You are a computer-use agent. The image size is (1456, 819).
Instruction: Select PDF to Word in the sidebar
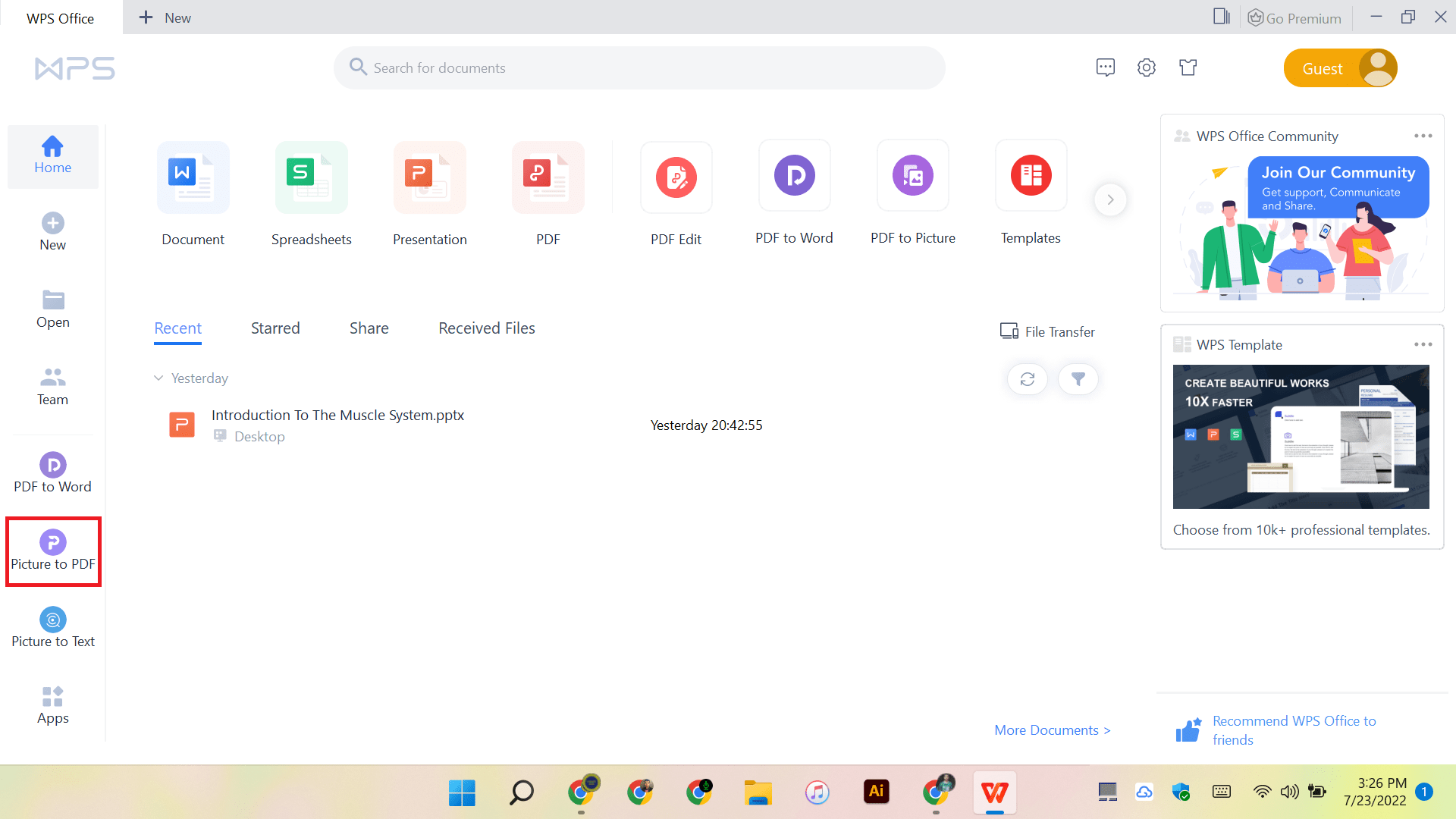coord(52,473)
